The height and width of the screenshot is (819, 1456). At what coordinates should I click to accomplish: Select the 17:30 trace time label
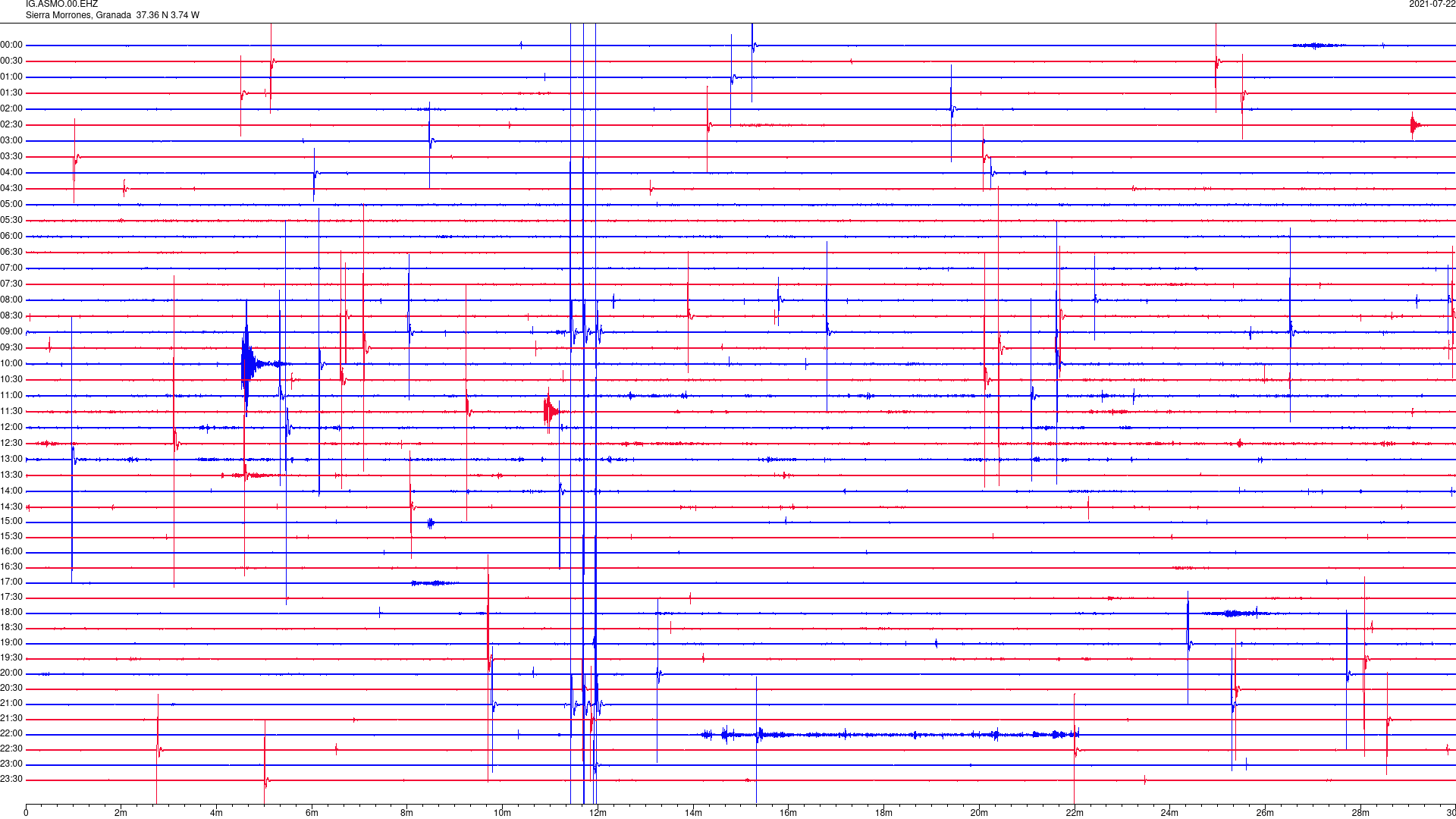11,598
